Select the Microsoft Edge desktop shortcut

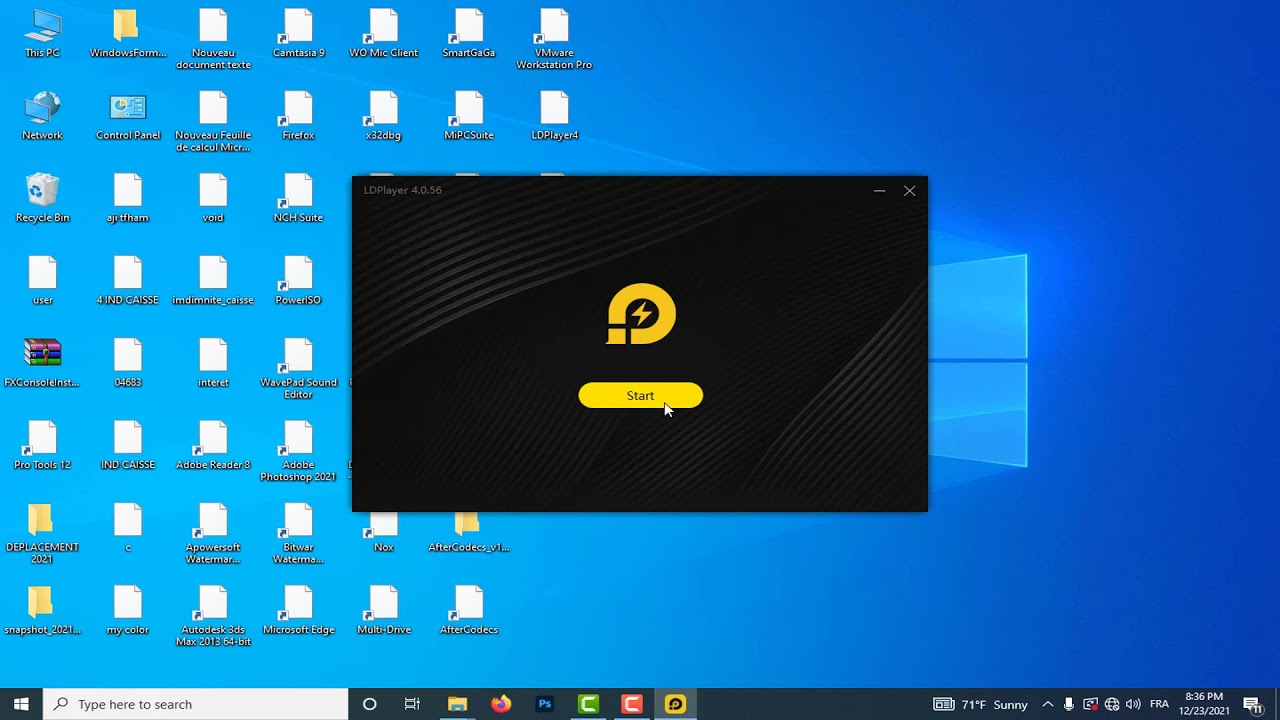pyautogui.click(x=298, y=611)
